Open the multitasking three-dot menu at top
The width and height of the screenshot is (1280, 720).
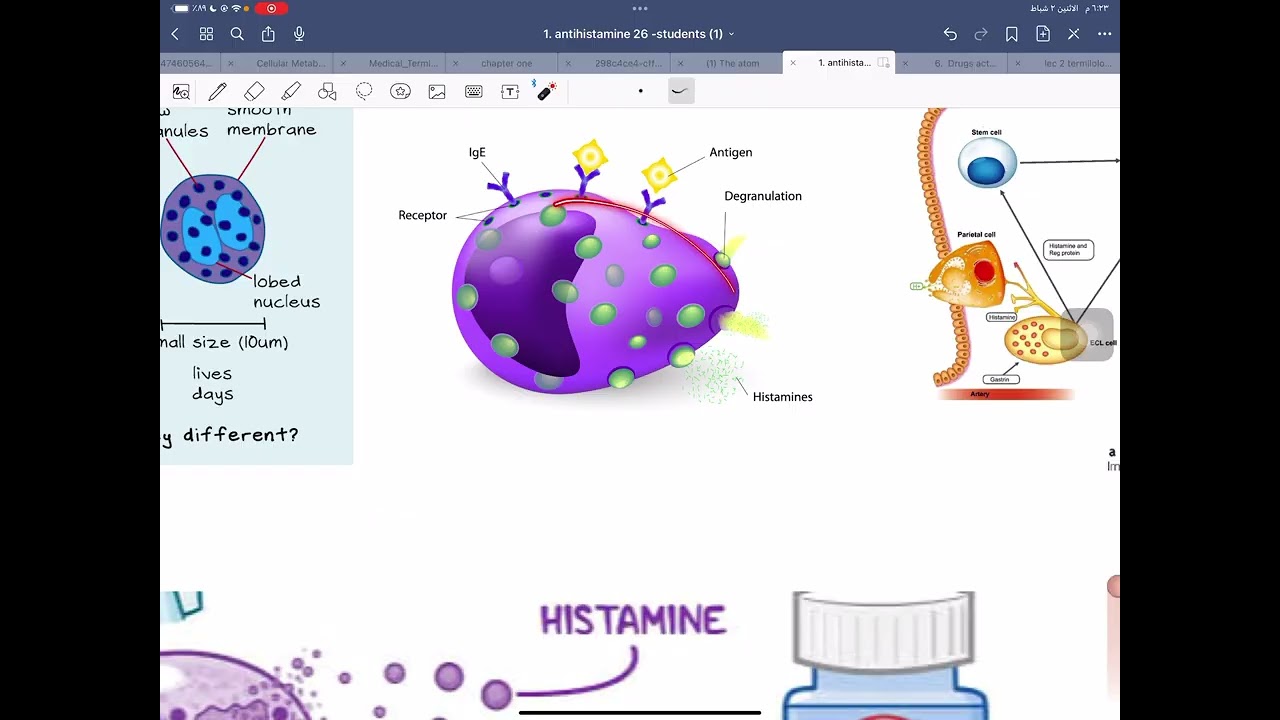640,8
